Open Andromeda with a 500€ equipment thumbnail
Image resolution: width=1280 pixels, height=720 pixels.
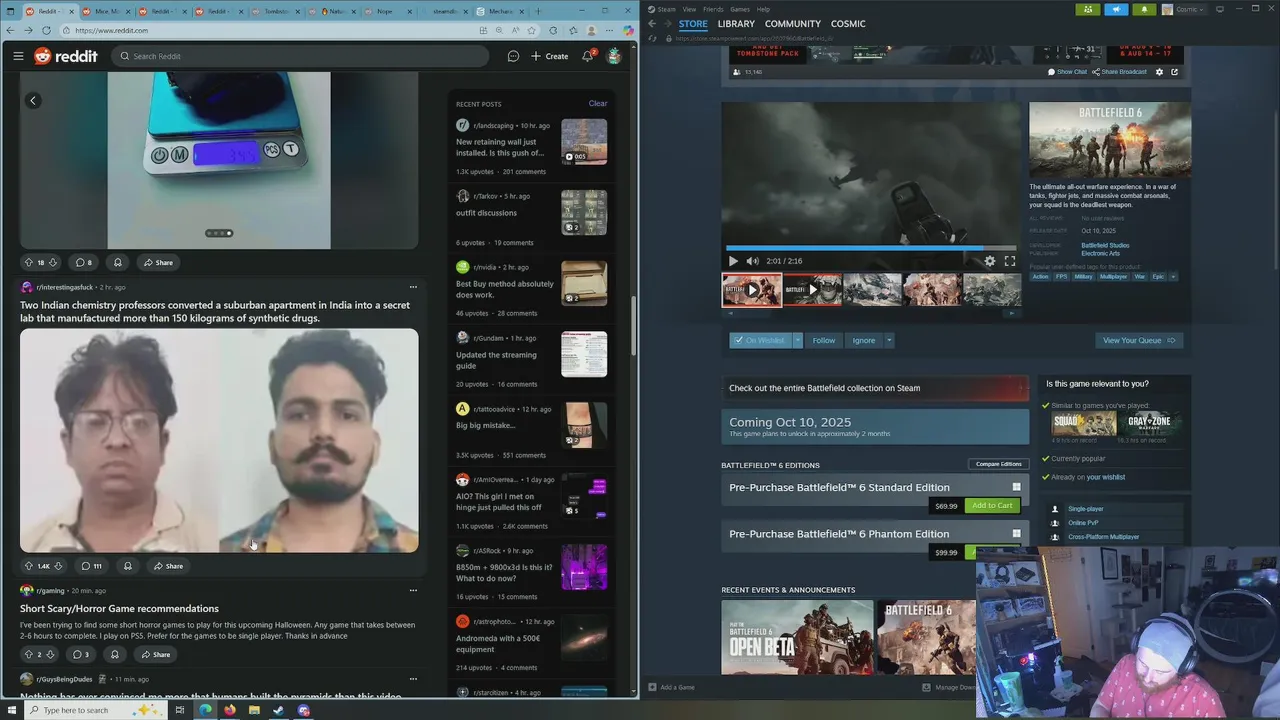pyautogui.click(x=584, y=638)
